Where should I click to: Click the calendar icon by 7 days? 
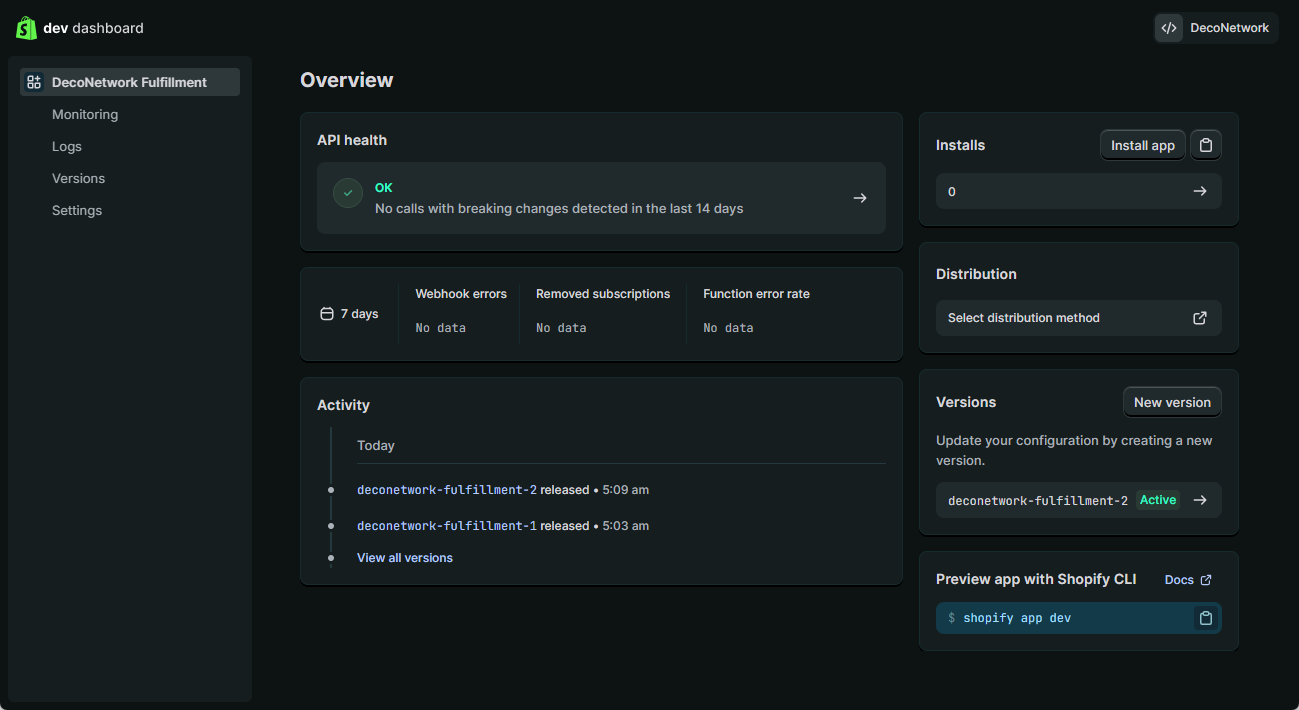(326, 314)
